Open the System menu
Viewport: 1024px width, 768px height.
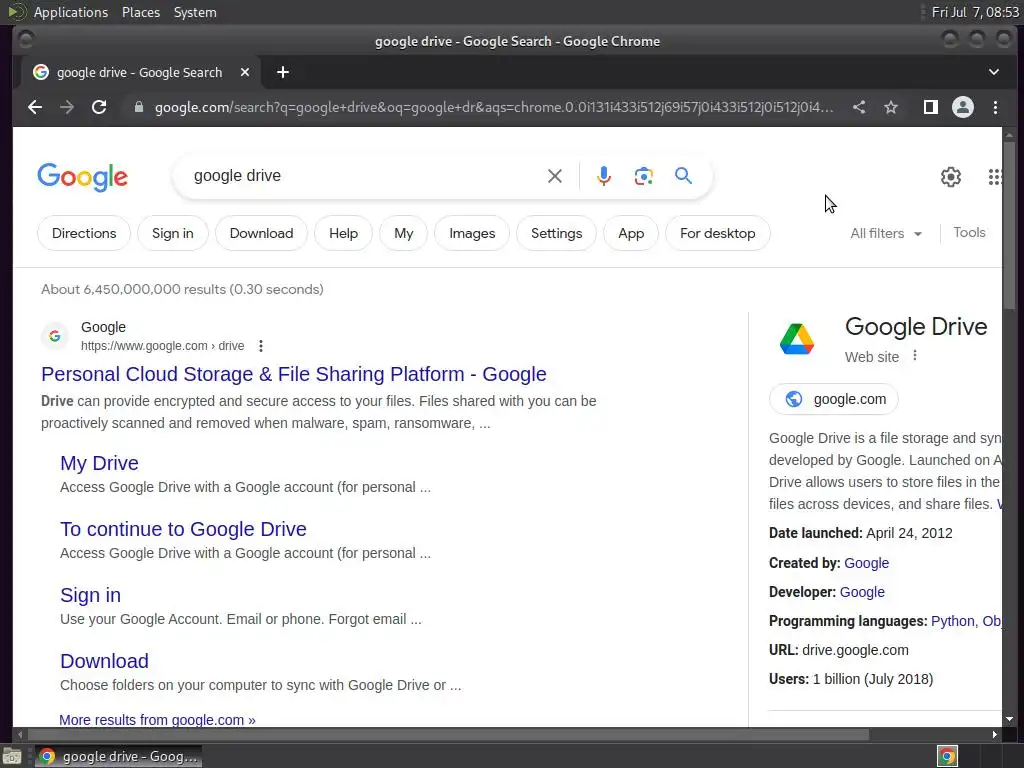pyautogui.click(x=195, y=12)
